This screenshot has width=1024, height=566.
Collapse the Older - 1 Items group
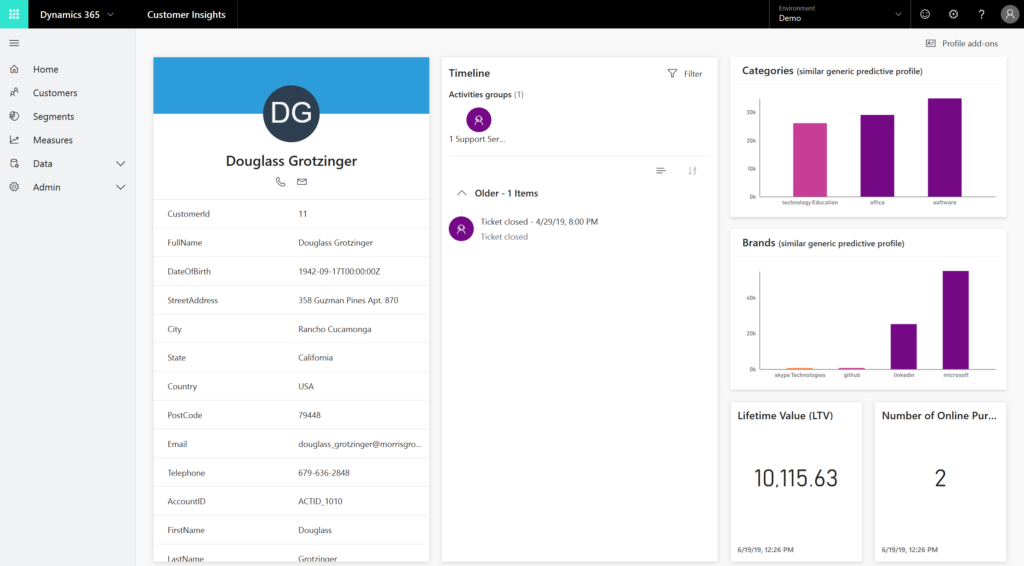coord(462,193)
